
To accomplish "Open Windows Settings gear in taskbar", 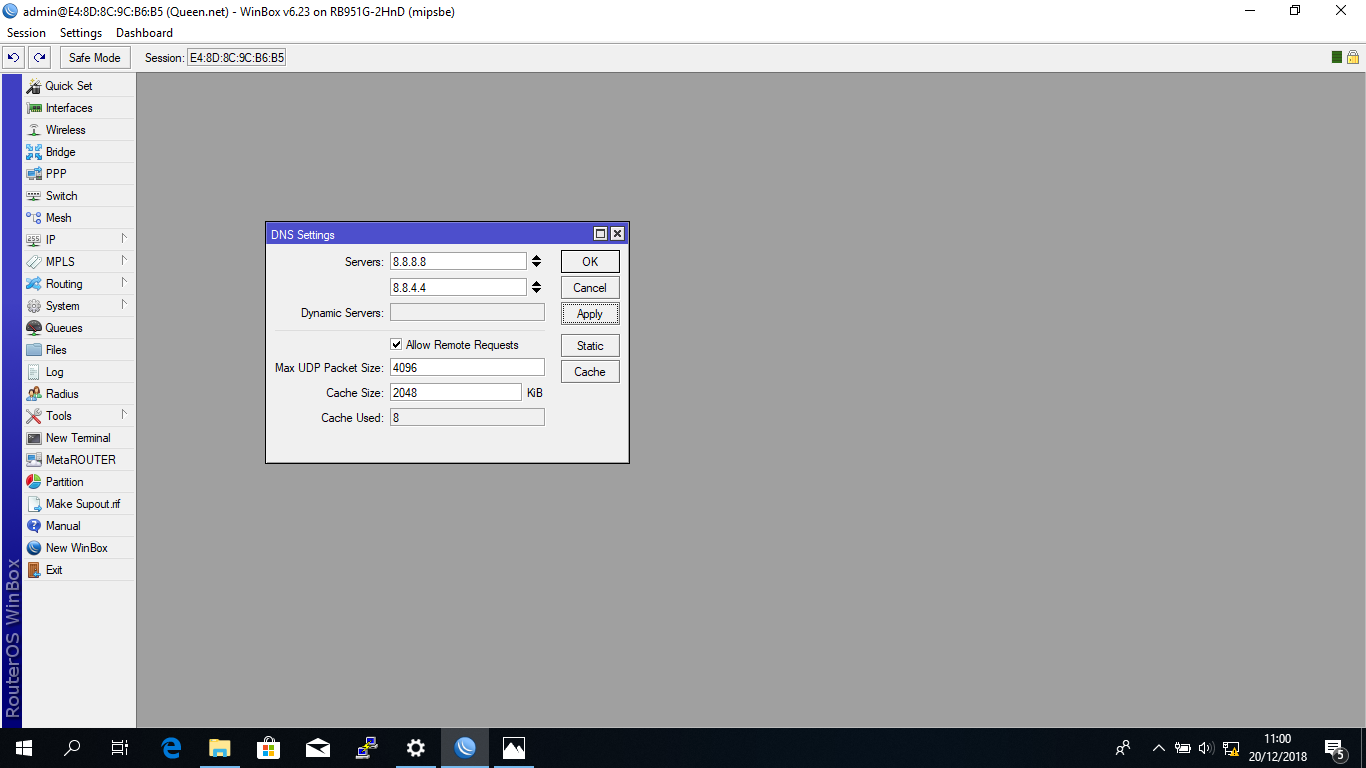I will click(416, 747).
